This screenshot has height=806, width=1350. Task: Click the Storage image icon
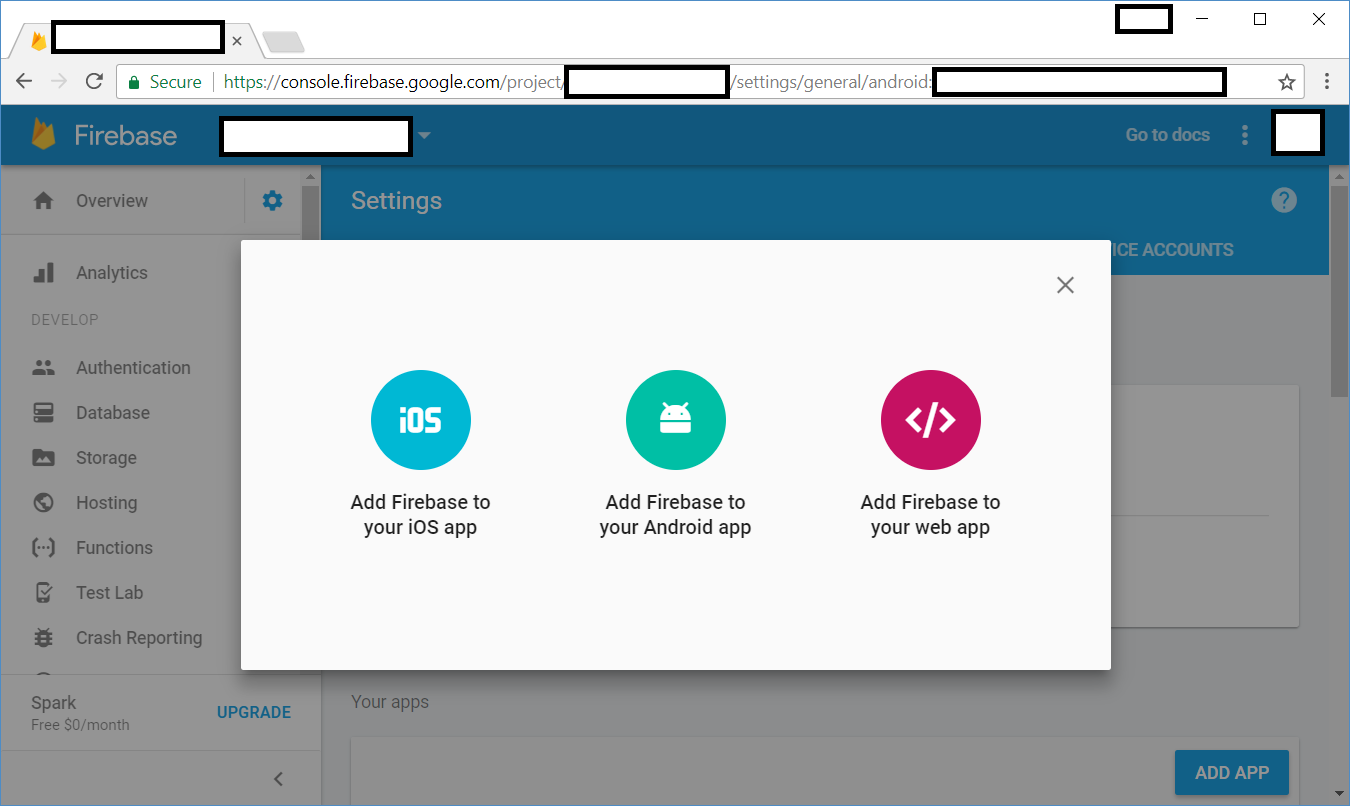[x=43, y=458]
